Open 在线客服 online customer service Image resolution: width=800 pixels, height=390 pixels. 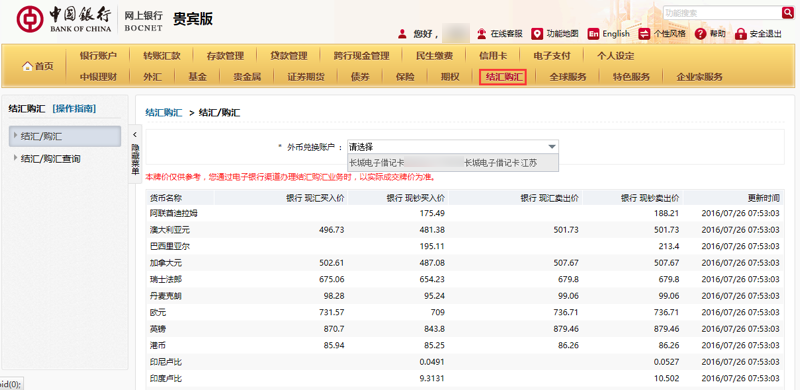coord(499,34)
